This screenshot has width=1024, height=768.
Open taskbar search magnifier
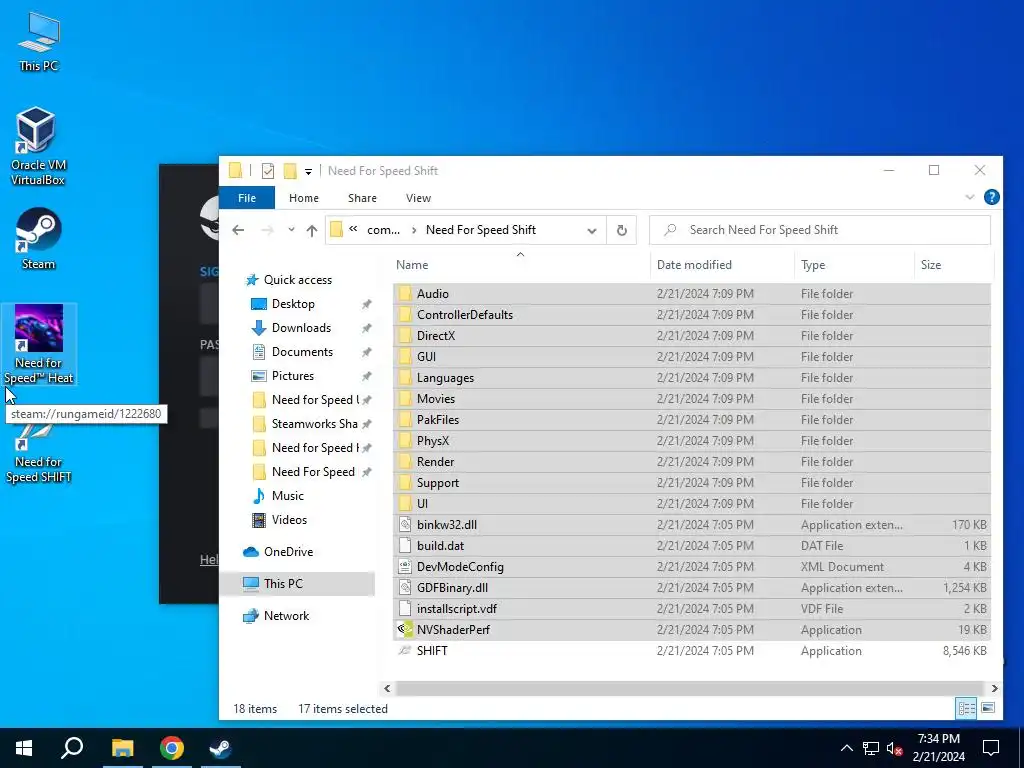click(x=72, y=748)
